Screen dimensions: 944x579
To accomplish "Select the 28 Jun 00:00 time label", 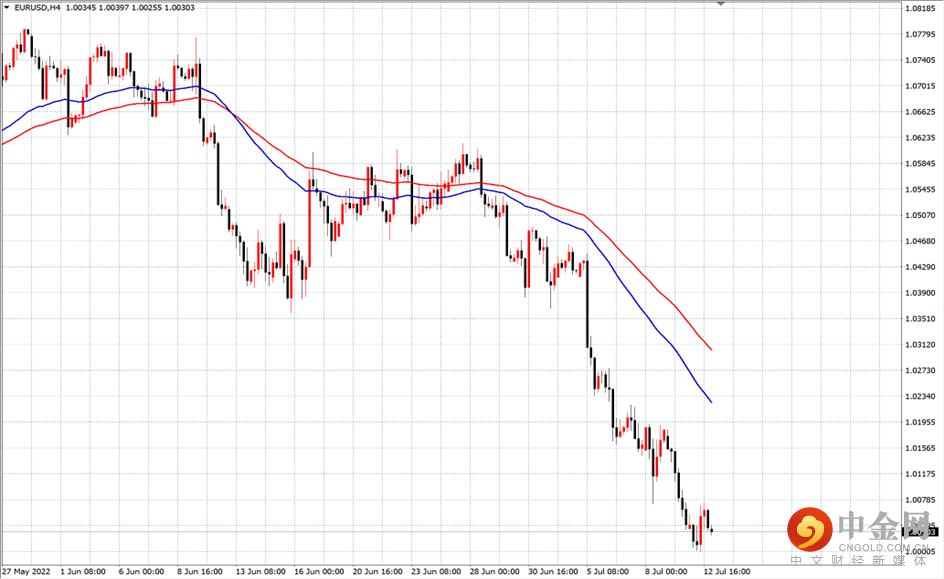I will click(494, 571).
